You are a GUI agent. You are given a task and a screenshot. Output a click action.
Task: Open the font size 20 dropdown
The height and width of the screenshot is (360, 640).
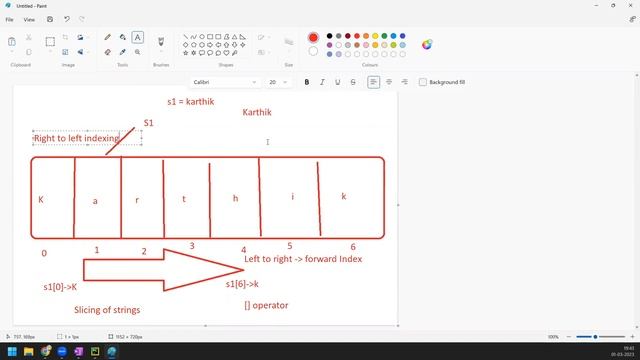pos(278,82)
